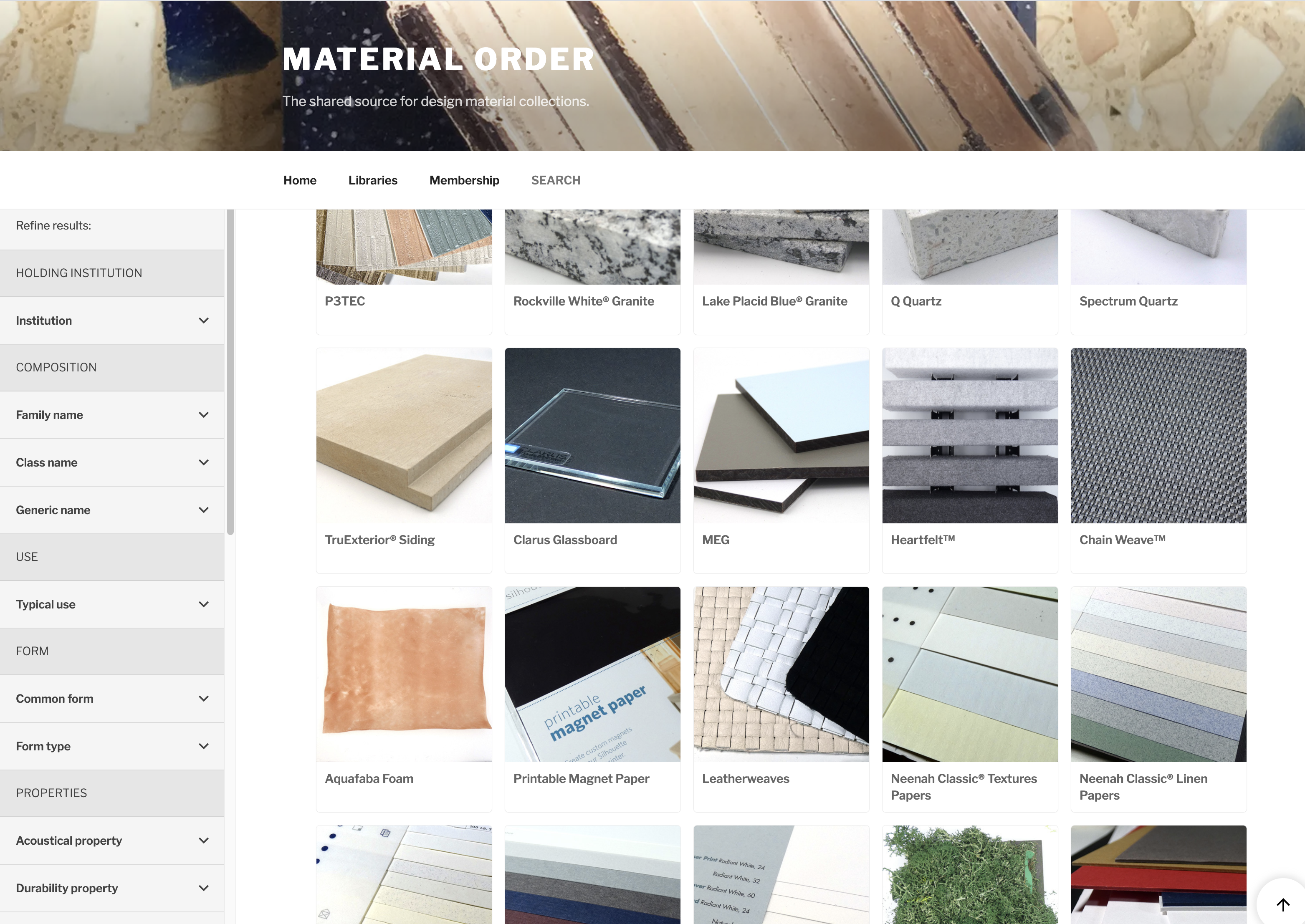Screen dimensions: 1305x924
Task: Open the Spectrum Quartz title link
Action: click(x=1128, y=301)
